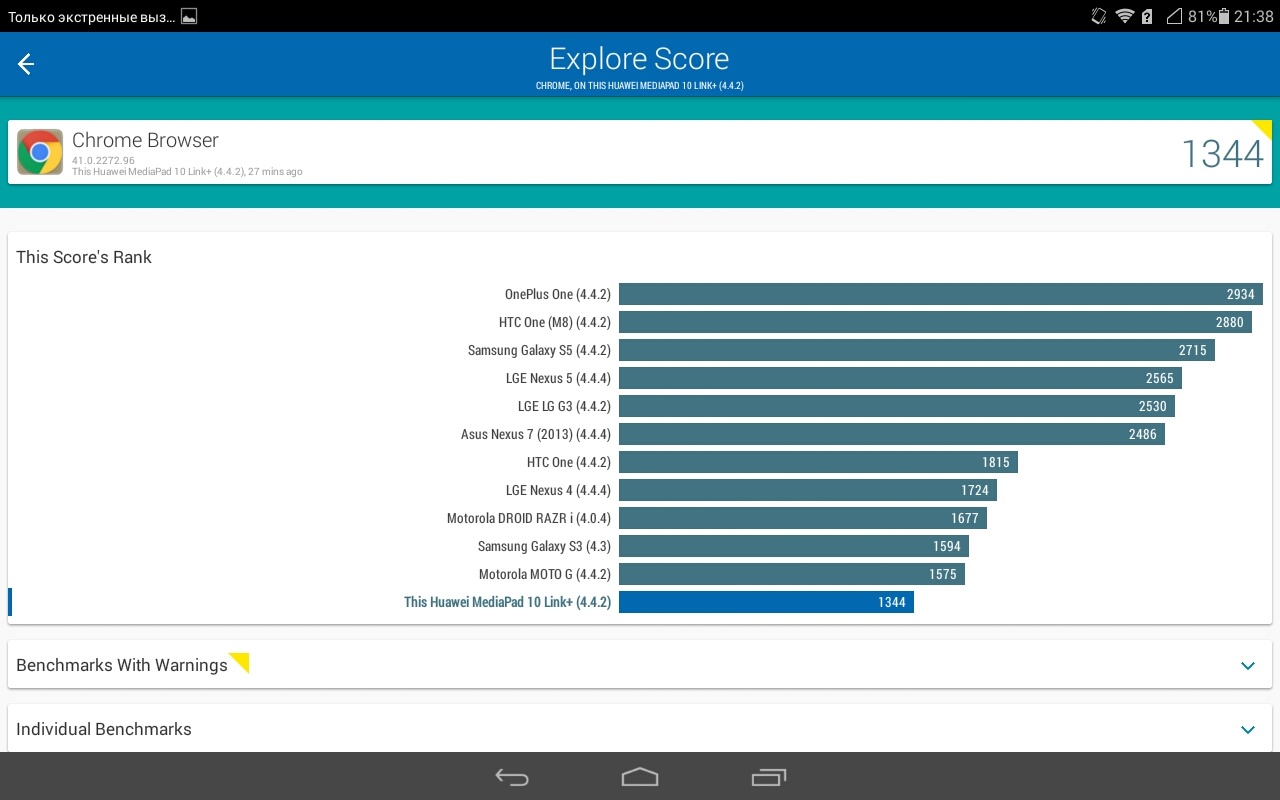1280x800 pixels.
Task: Tap the Wi-Fi status bar icon
Action: pos(1125,16)
